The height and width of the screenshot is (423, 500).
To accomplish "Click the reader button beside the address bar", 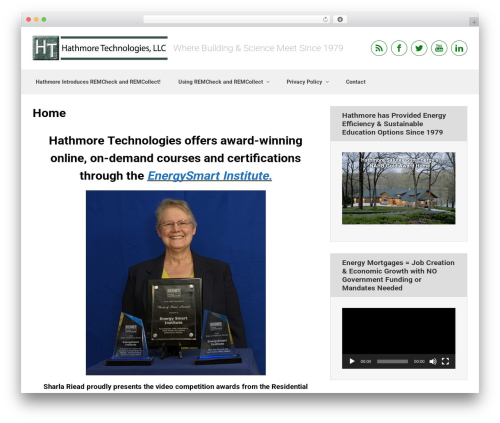I will pos(340,19).
